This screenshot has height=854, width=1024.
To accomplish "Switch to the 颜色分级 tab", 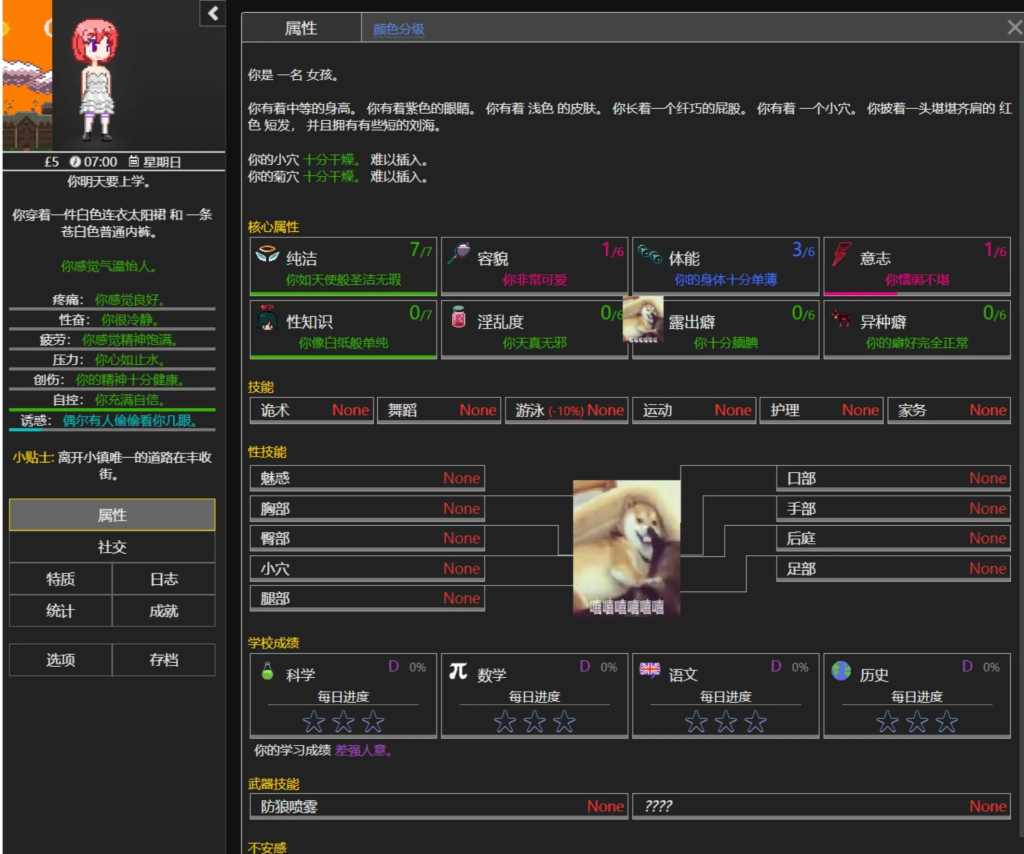I will point(399,29).
